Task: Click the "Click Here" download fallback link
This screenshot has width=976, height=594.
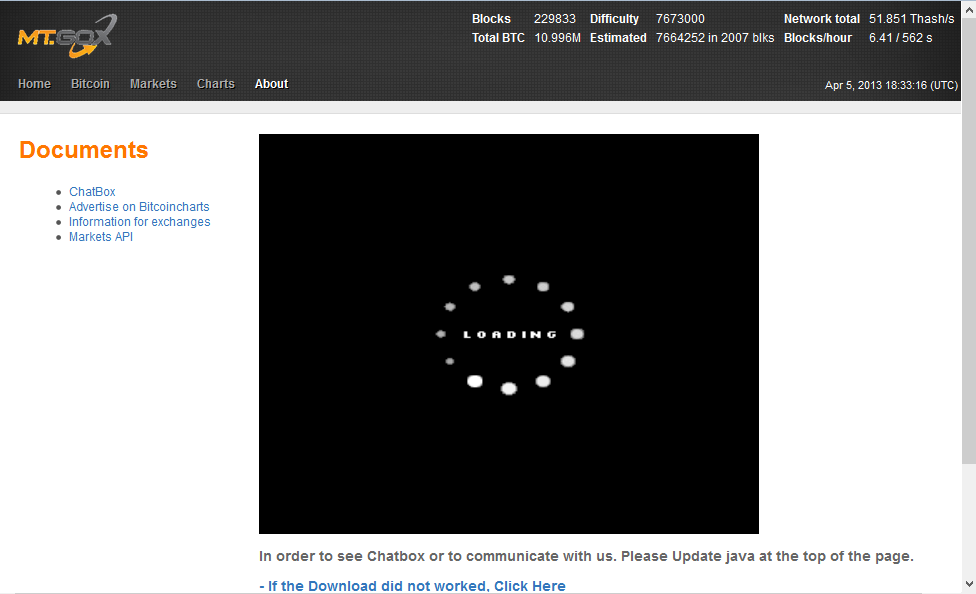Action: (x=531, y=585)
